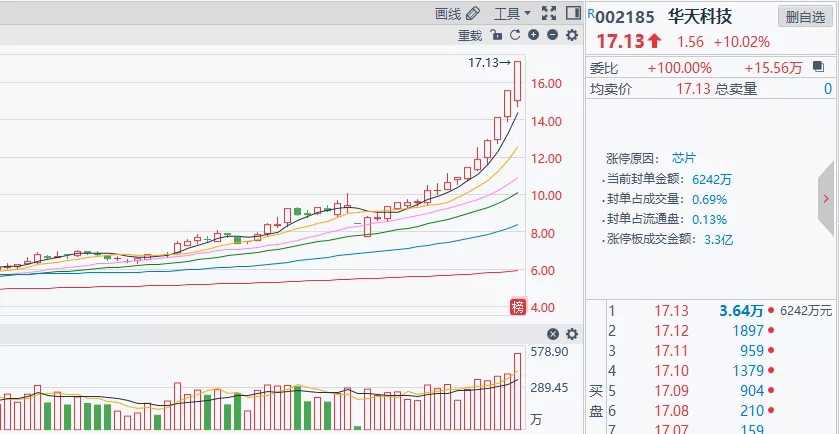Switch chart to fullscreen view
The image size is (839, 434).
[549, 13]
